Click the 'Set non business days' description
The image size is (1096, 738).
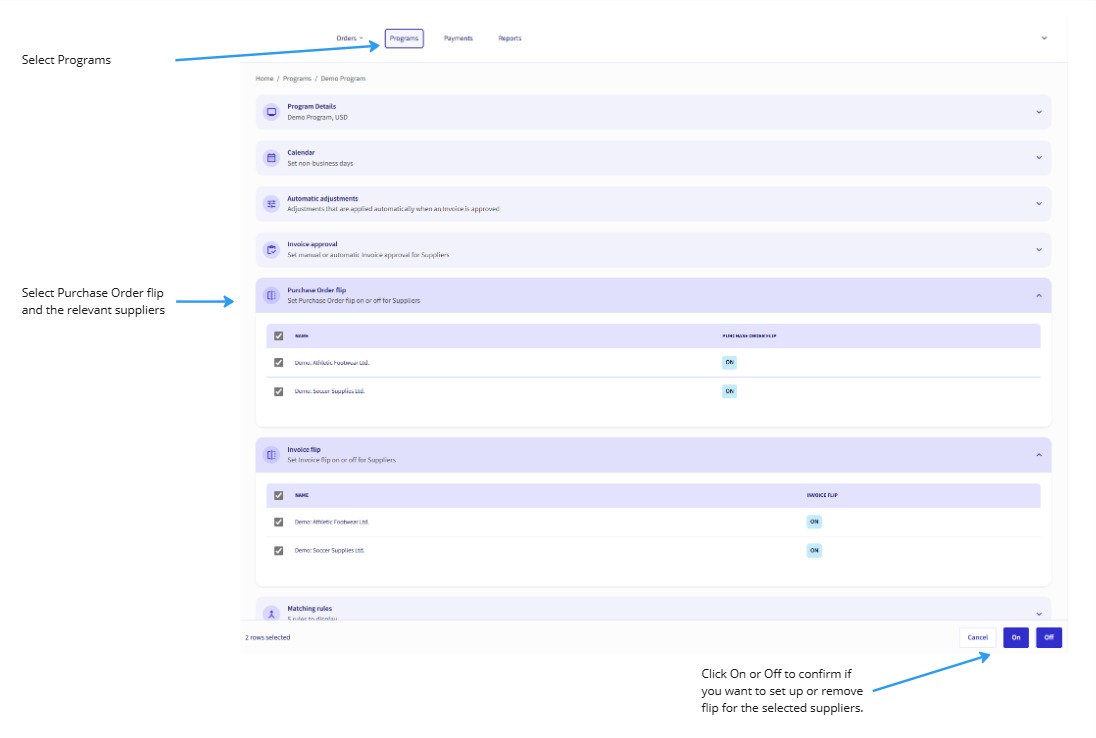320,164
